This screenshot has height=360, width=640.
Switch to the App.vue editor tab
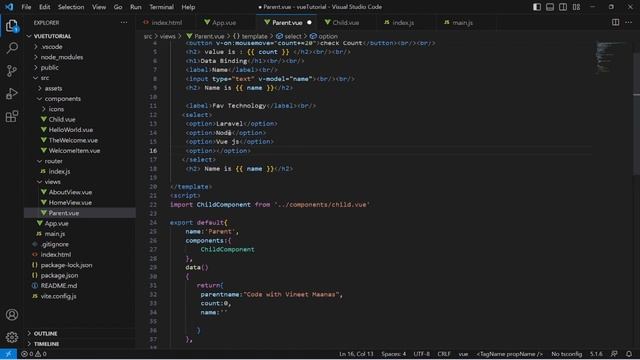(223, 22)
